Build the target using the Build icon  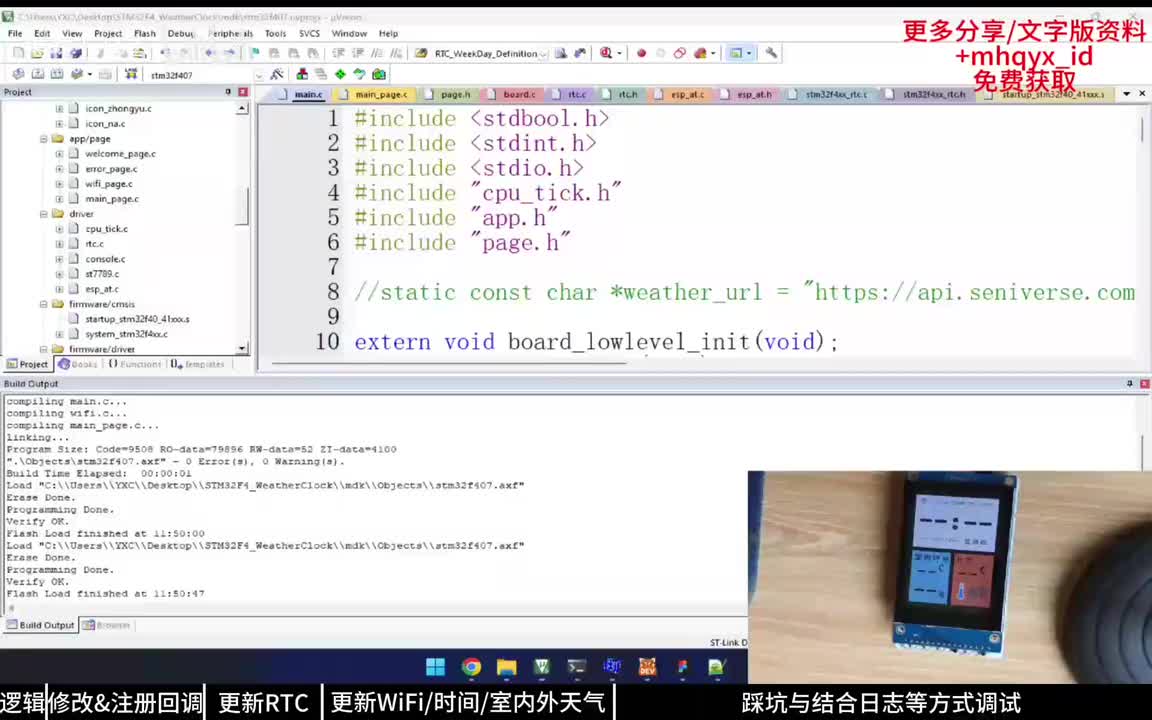(37, 74)
